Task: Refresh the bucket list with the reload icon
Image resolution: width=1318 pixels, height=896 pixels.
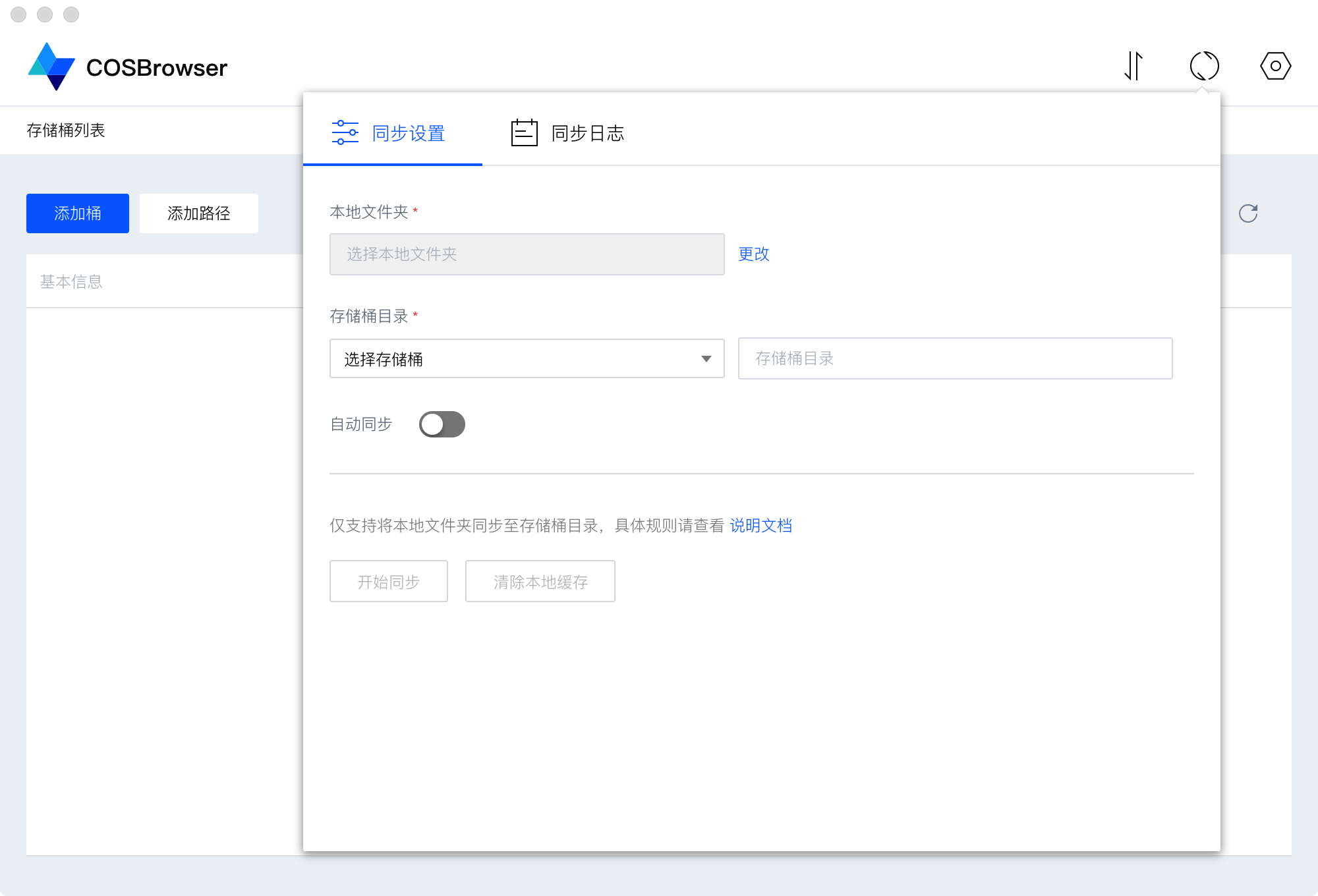Action: (x=1247, y=213)
